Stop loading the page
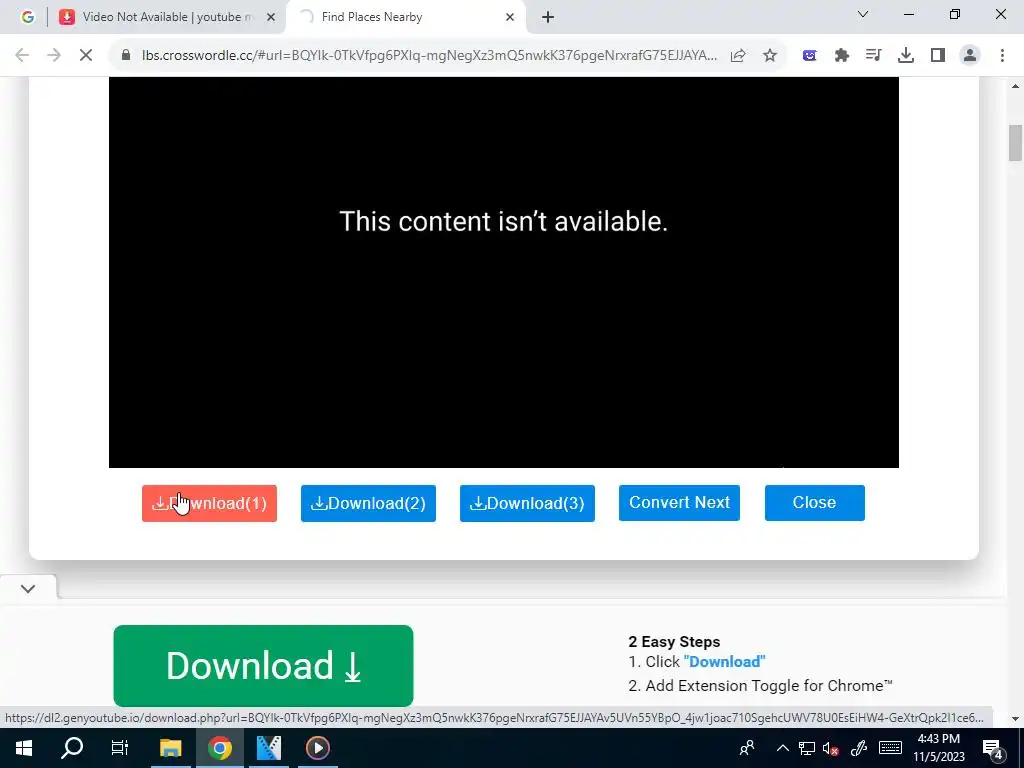The width and height of the screenshot is (1024, 768). [x=86, y=56]
